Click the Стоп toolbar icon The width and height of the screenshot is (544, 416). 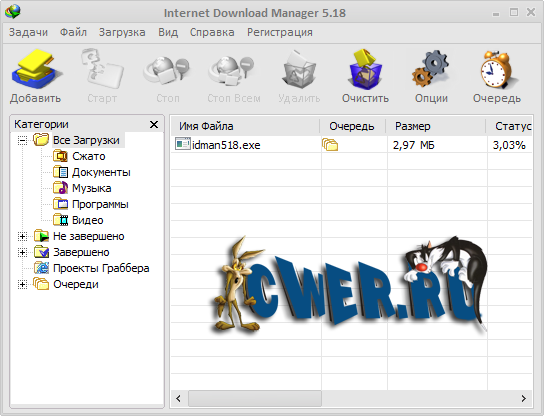pyautogui.click(x=167, y=71)
